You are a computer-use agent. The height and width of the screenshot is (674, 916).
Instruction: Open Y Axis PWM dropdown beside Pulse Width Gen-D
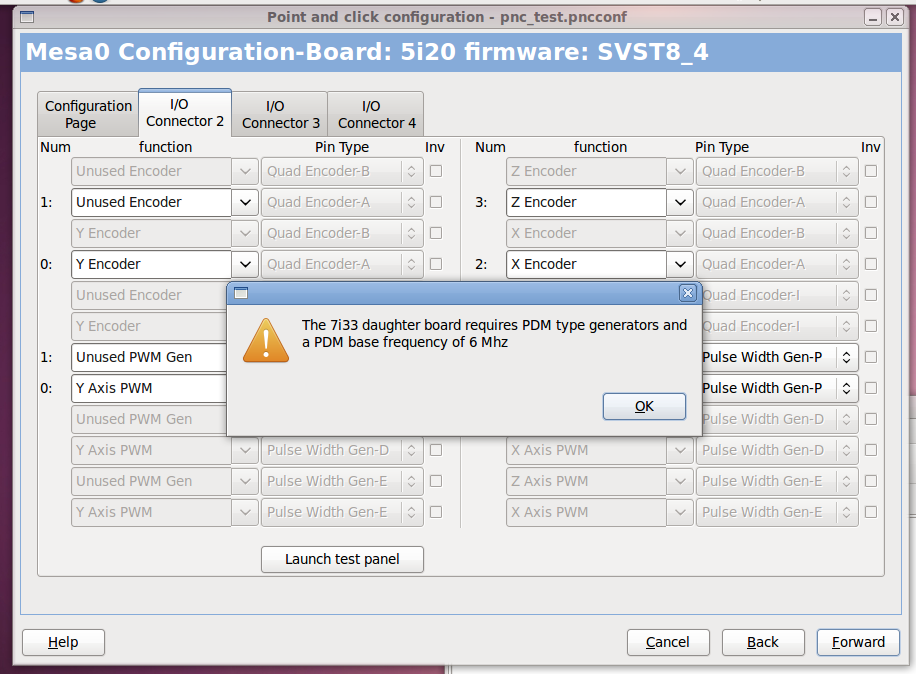pyautogui.click(x=245, y=450)
